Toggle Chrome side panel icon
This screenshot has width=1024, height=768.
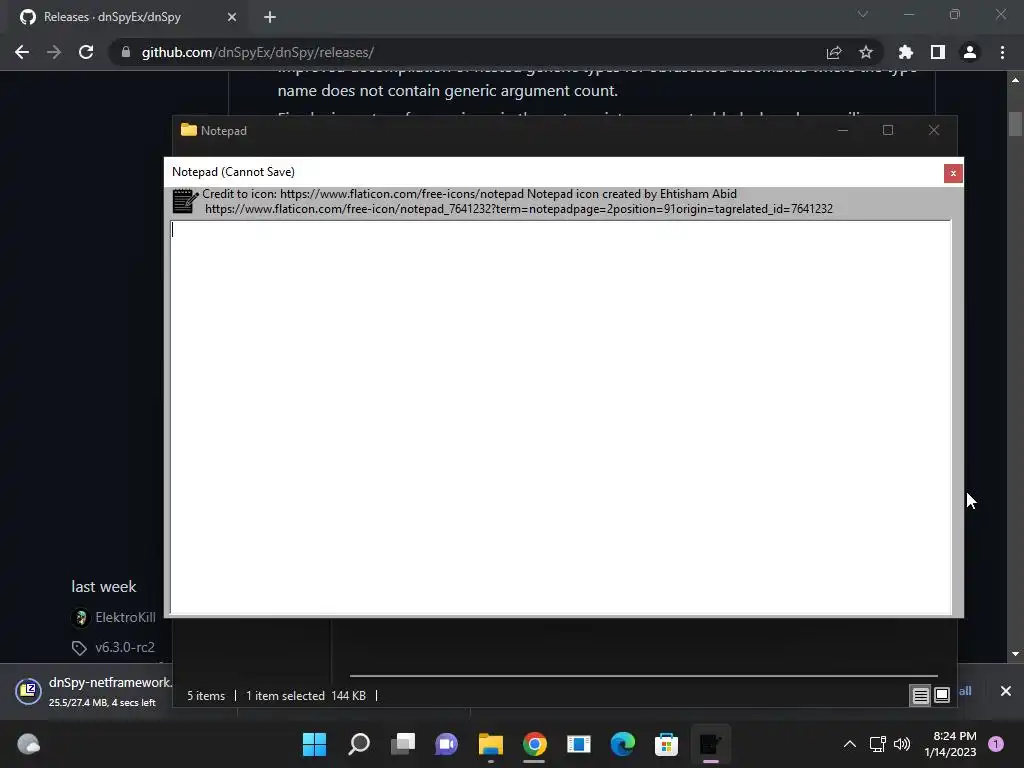click(938, 52)
